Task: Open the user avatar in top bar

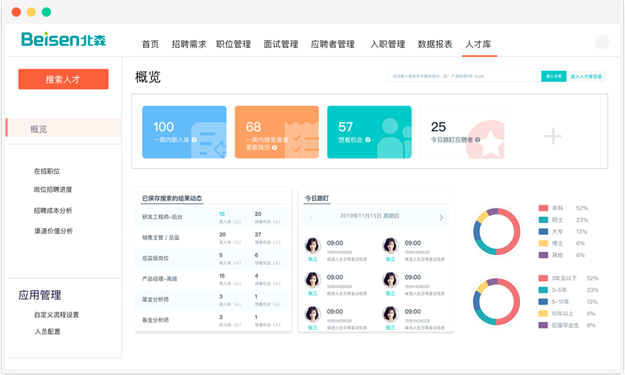Action: 602,42
